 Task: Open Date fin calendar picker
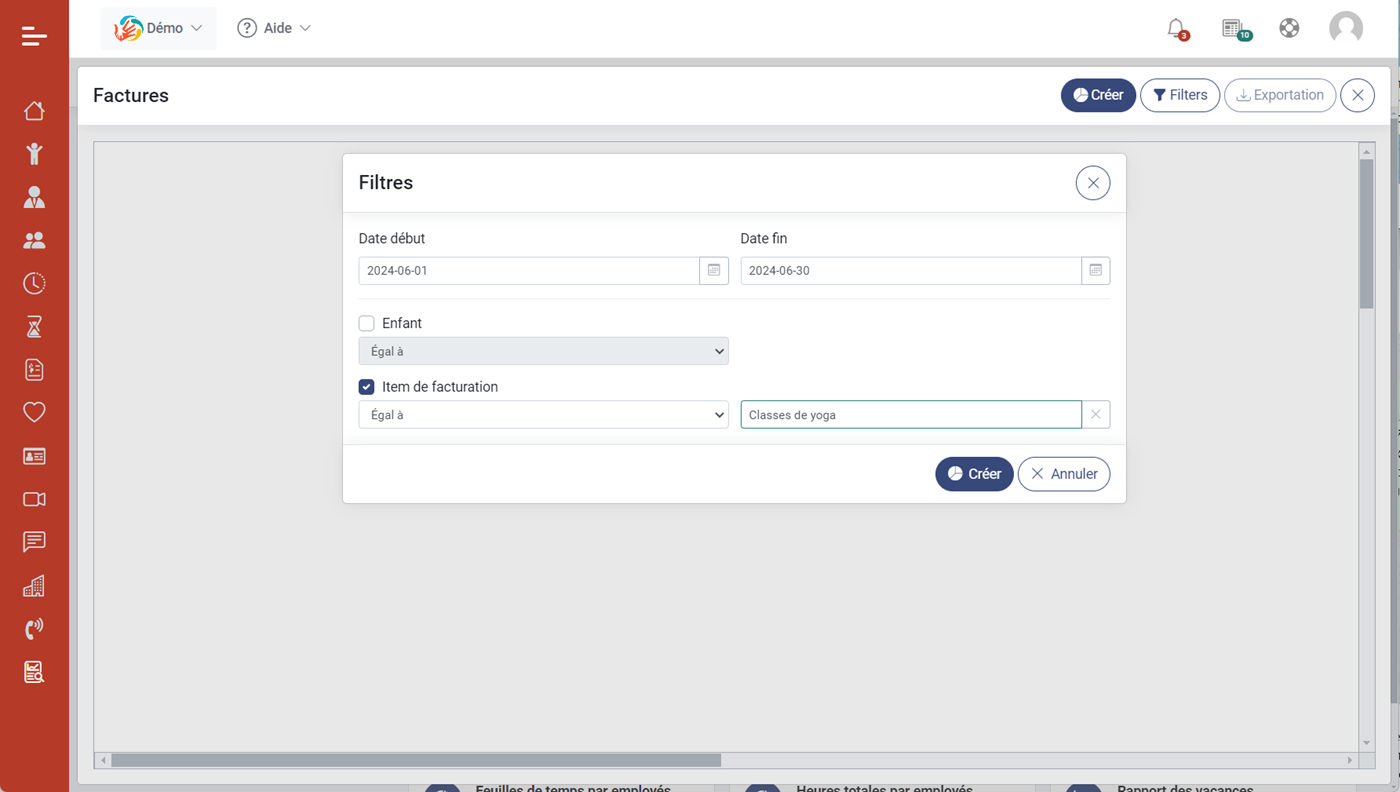[x=1096, y=271]
